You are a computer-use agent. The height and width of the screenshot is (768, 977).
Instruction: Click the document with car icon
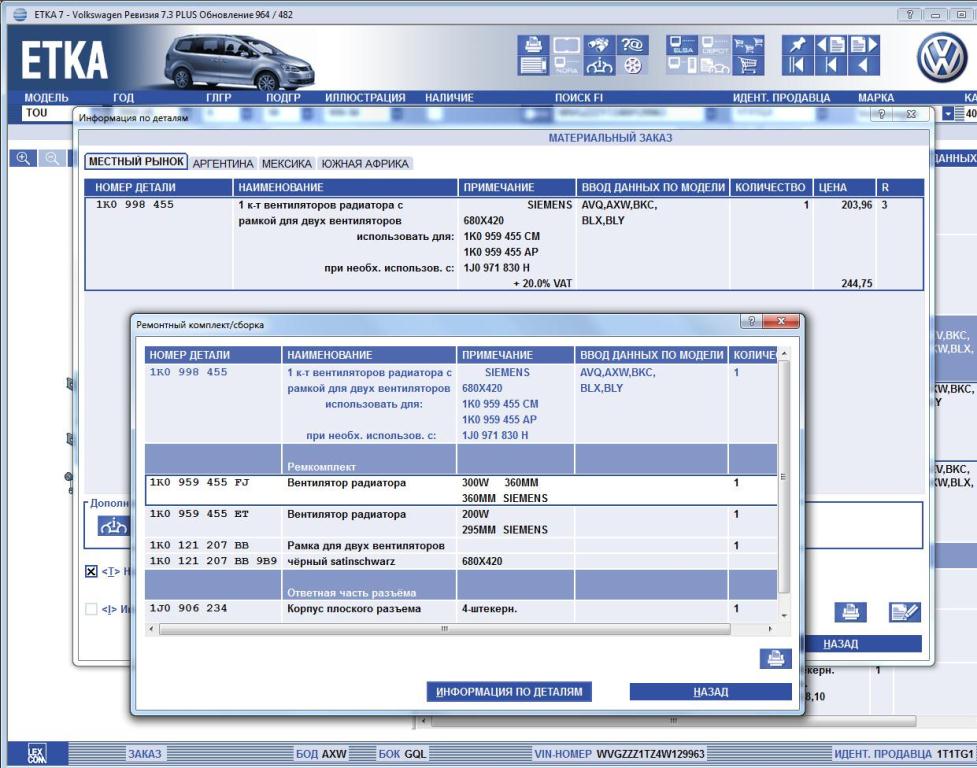point(715,65)
